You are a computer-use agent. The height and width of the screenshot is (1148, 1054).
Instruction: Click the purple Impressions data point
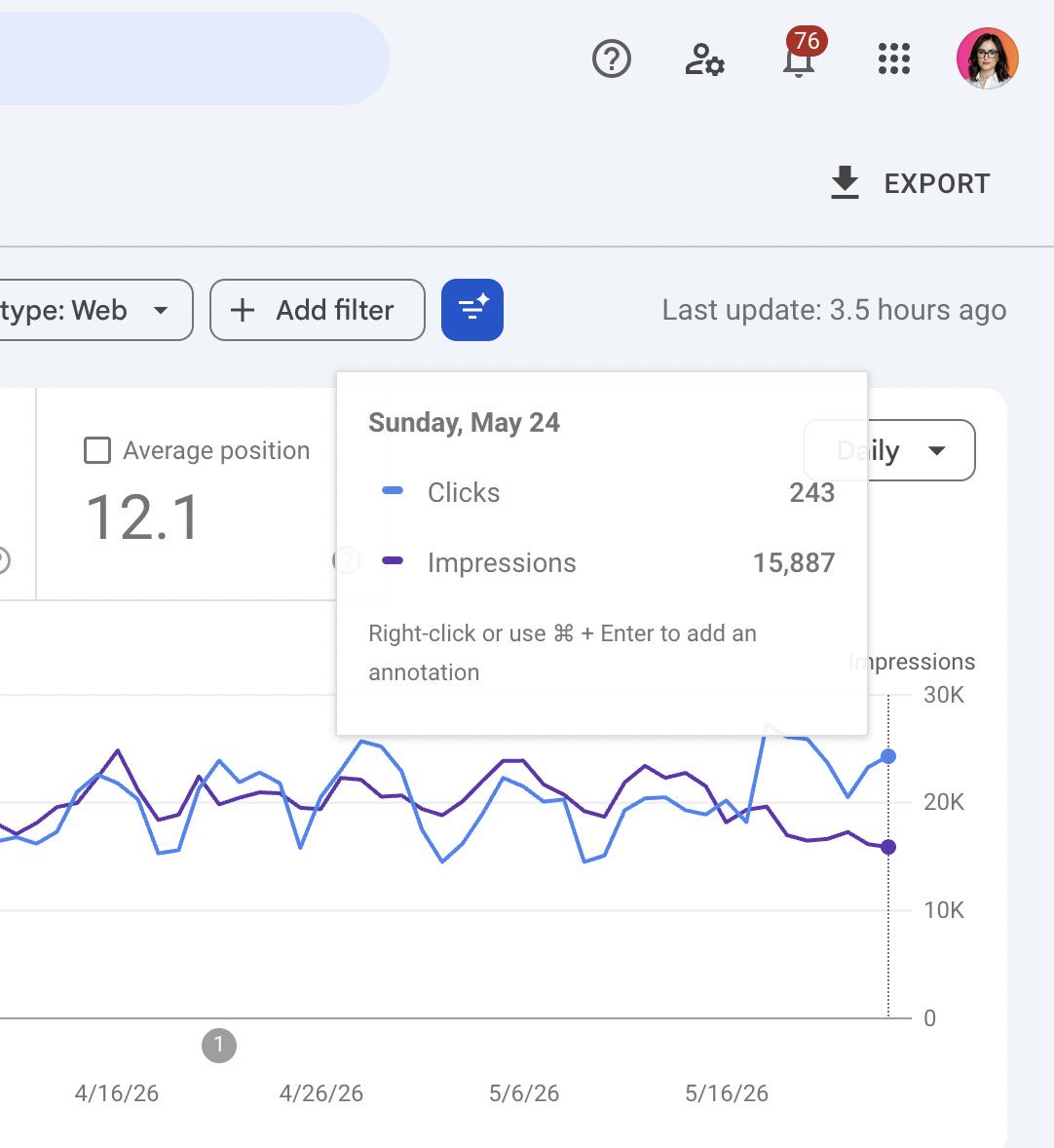click(x=887, y=847)
